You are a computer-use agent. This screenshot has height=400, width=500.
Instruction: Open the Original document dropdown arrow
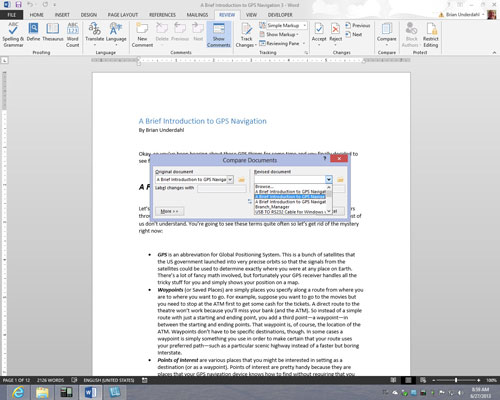tap(230, 179)
